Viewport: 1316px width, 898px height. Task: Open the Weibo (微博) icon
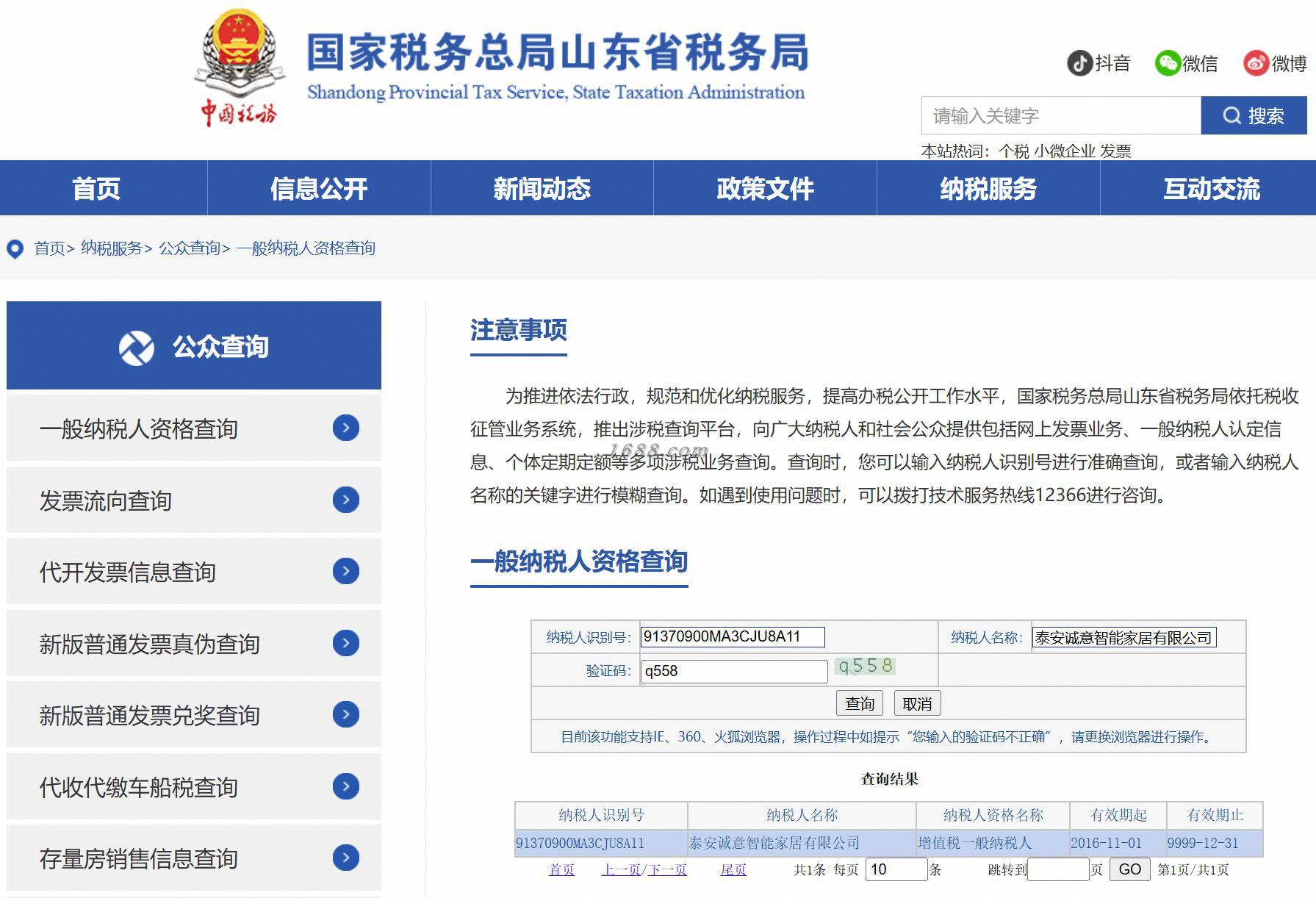coord(1256,63)
